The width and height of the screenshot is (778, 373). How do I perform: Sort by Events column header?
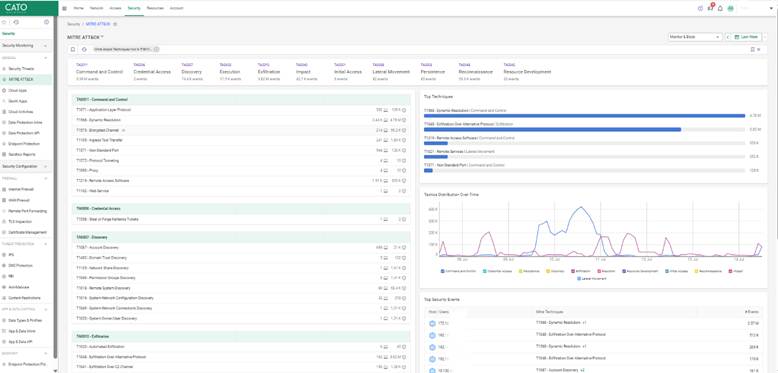(752, 312)
